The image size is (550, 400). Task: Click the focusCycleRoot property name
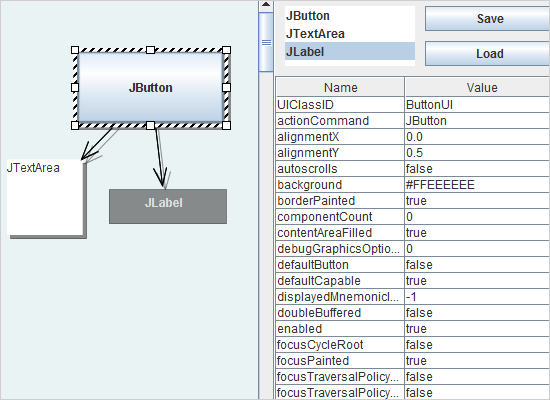pyautogui.click(x=340, y=345)
